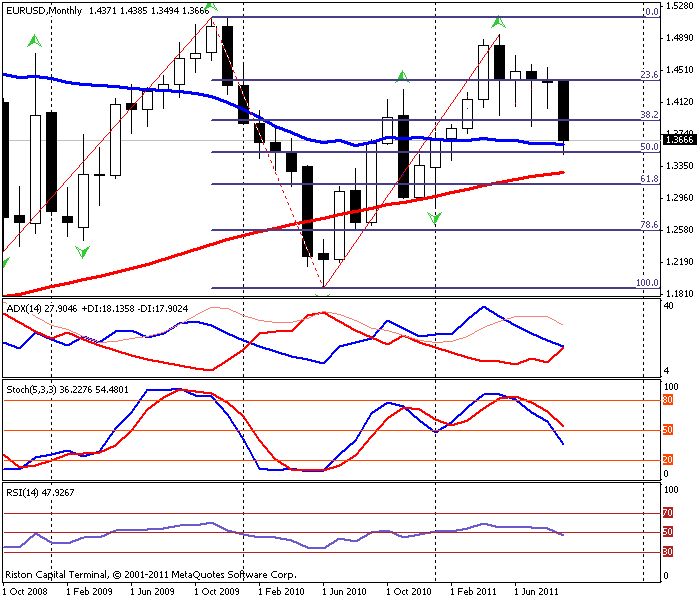Click the 1.3350 price scale value

[x=679, y=166]
